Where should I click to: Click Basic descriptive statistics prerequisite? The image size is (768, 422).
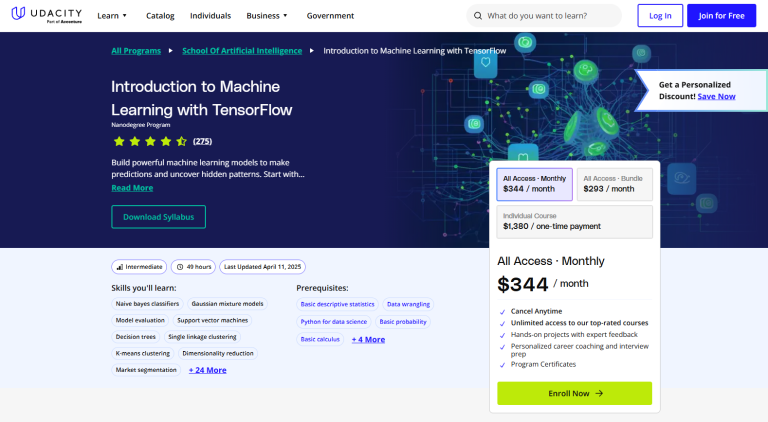337,304
